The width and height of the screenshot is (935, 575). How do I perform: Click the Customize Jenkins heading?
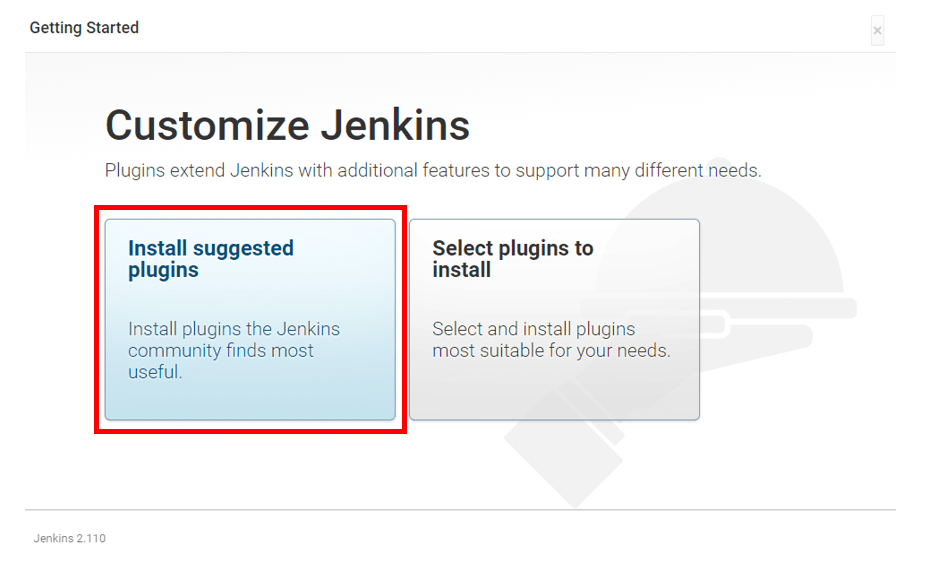[x=287, y=126]
